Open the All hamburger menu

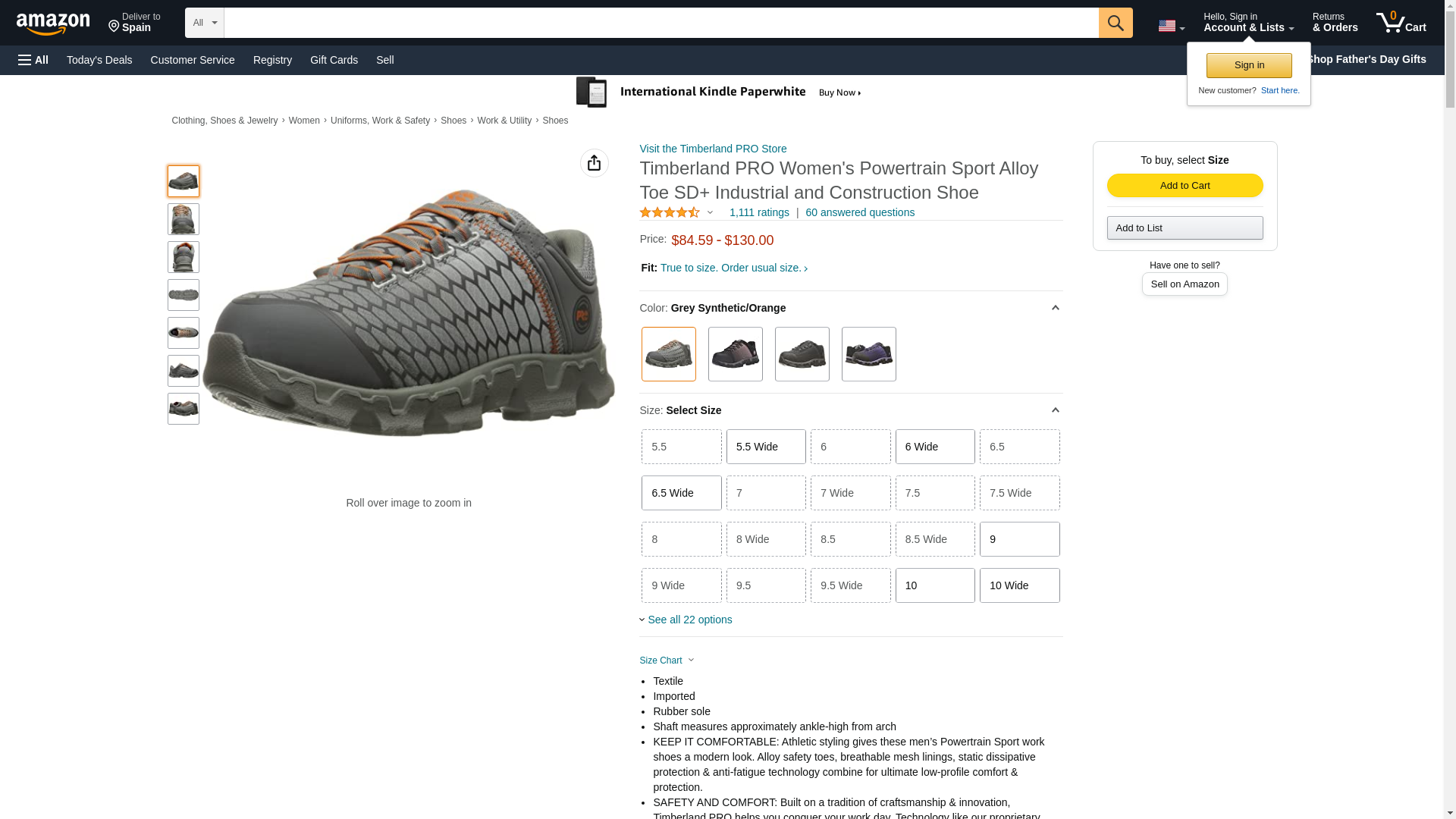point(33,60)
